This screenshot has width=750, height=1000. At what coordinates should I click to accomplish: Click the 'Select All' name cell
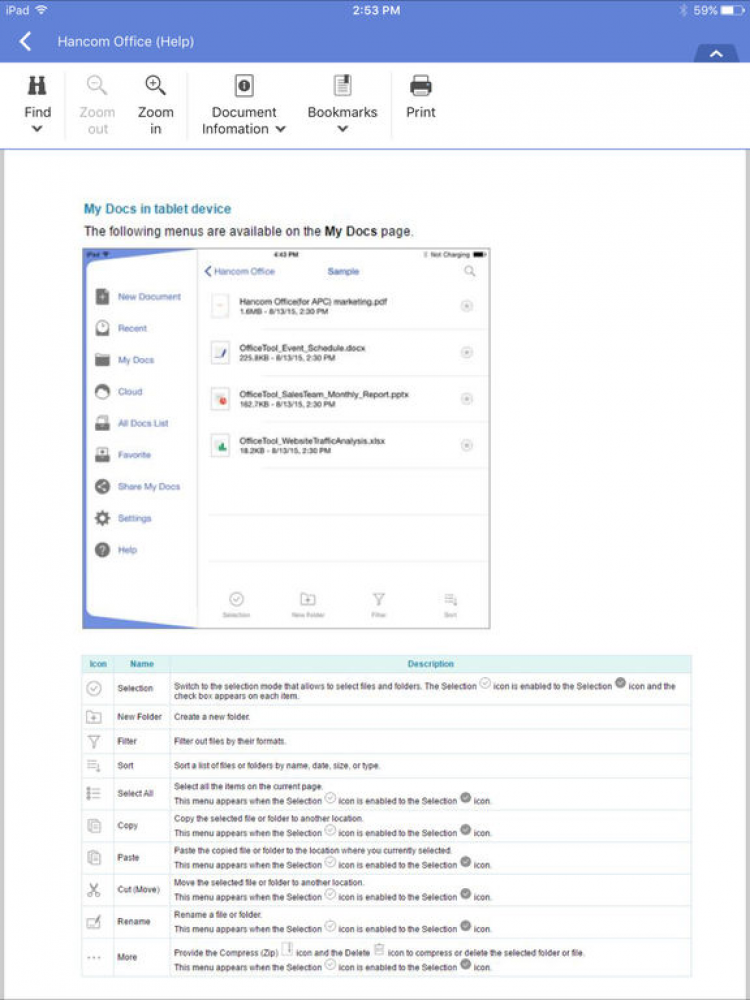click(142, 794)
